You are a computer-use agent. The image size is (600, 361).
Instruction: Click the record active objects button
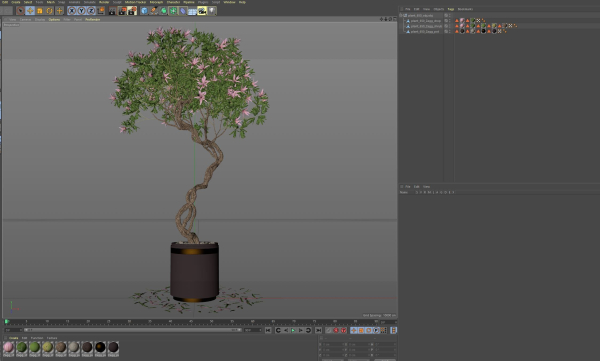(x=329, y=330)
